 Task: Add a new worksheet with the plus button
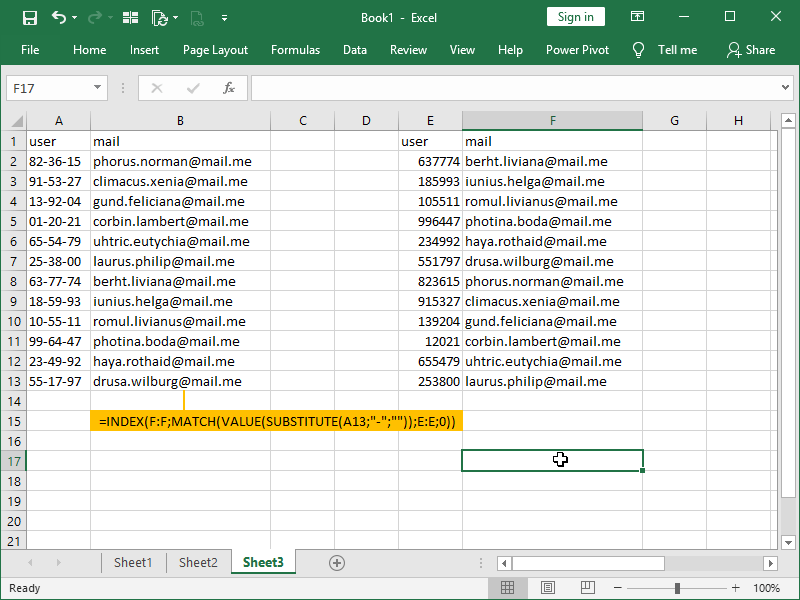336,563
